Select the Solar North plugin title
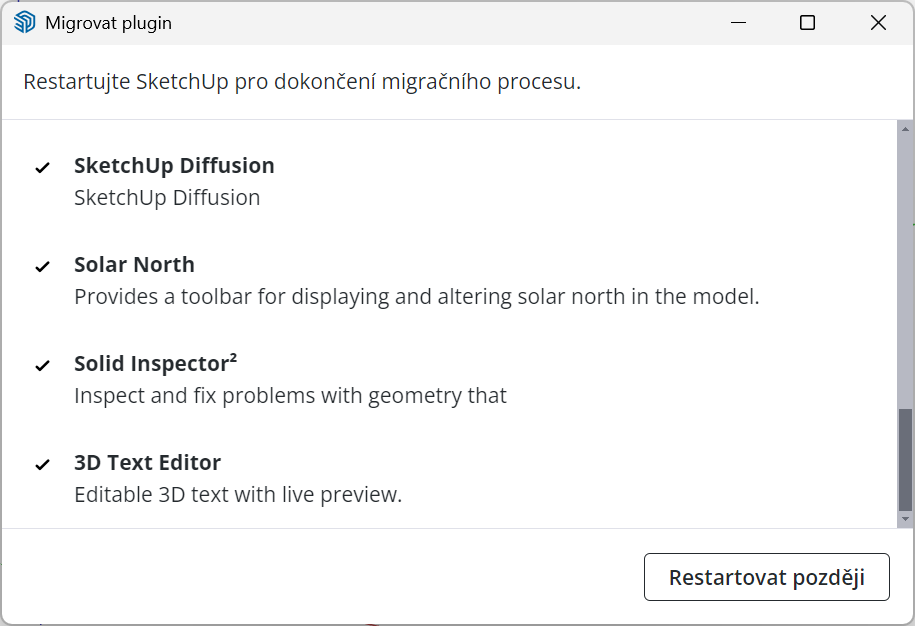 point(134,265)
